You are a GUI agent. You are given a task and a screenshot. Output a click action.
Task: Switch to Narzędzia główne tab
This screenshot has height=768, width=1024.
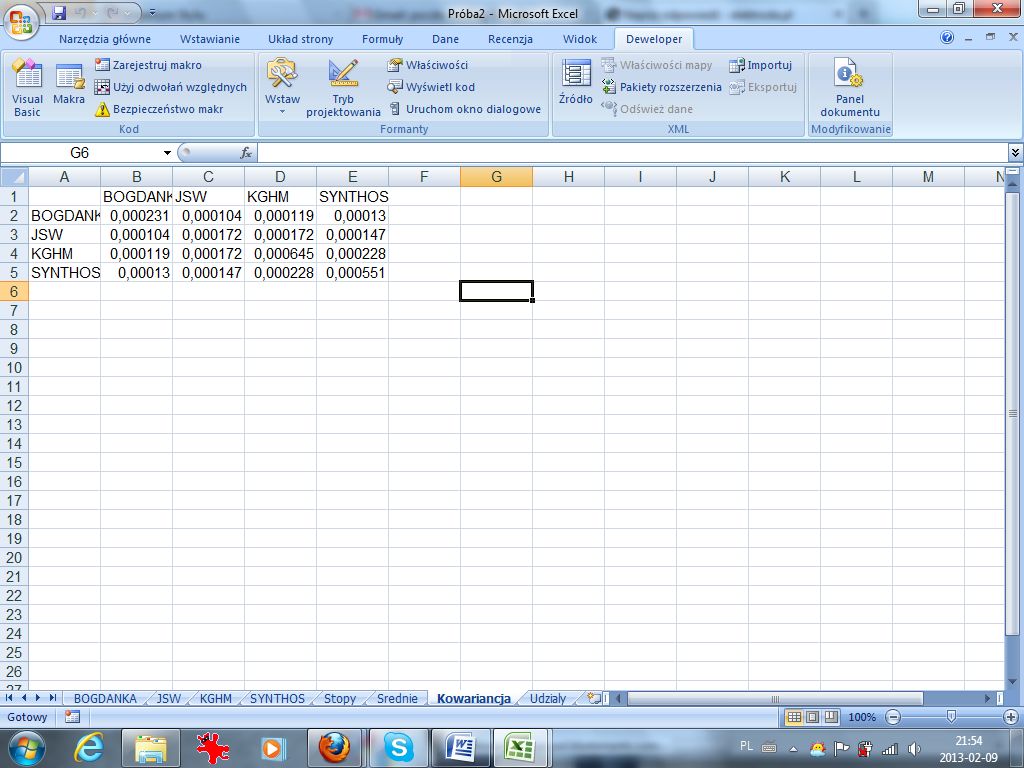pyautogui.click(x=104, y=39)
